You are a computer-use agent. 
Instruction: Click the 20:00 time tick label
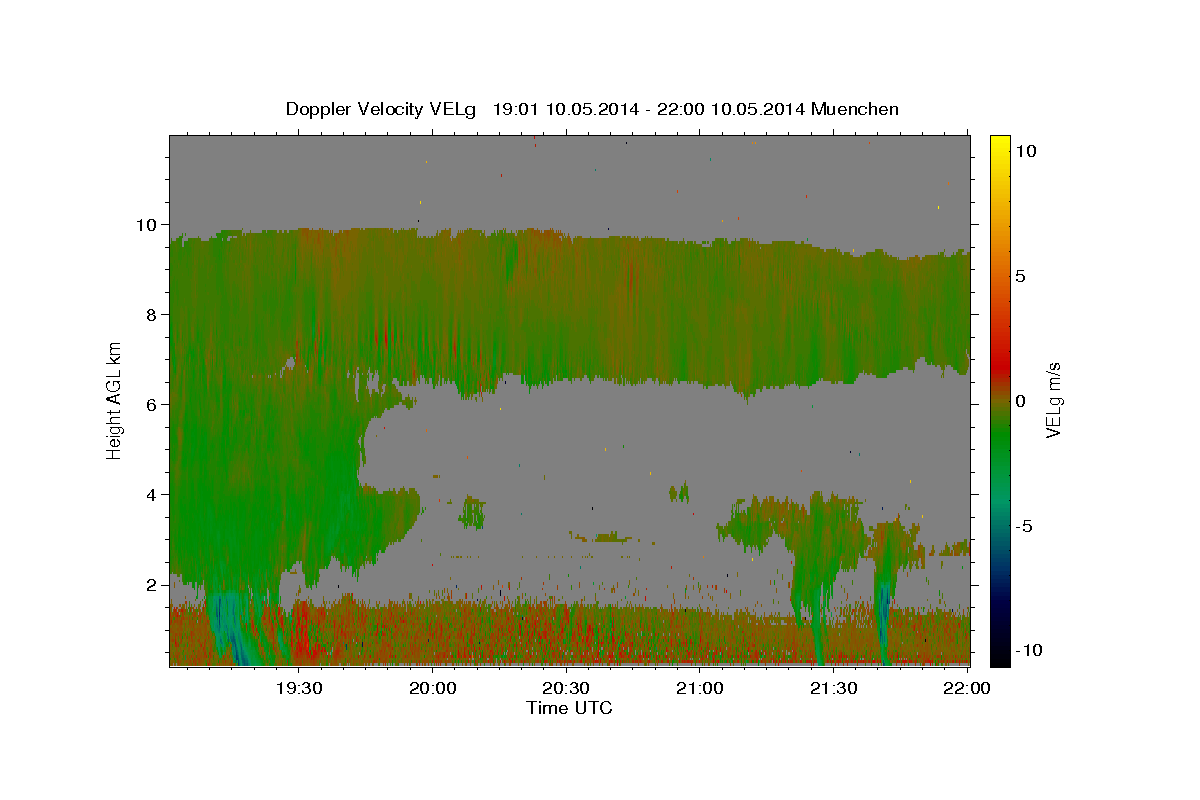pyautogui.click(x=433, y=688)
